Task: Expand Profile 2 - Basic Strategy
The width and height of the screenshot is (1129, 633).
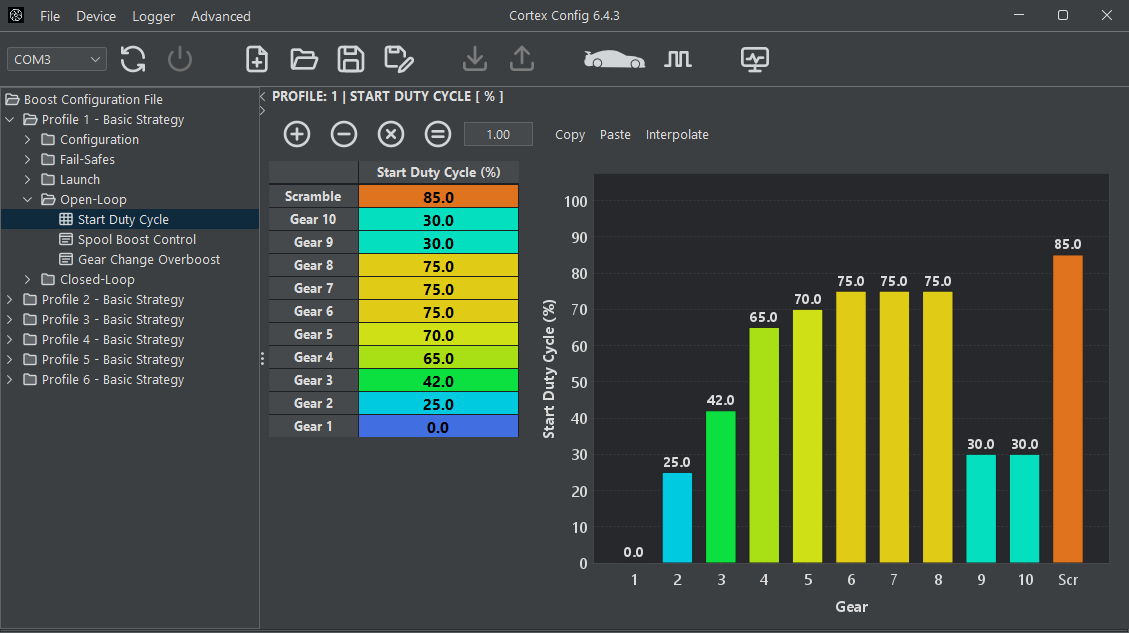Action: 10,300
